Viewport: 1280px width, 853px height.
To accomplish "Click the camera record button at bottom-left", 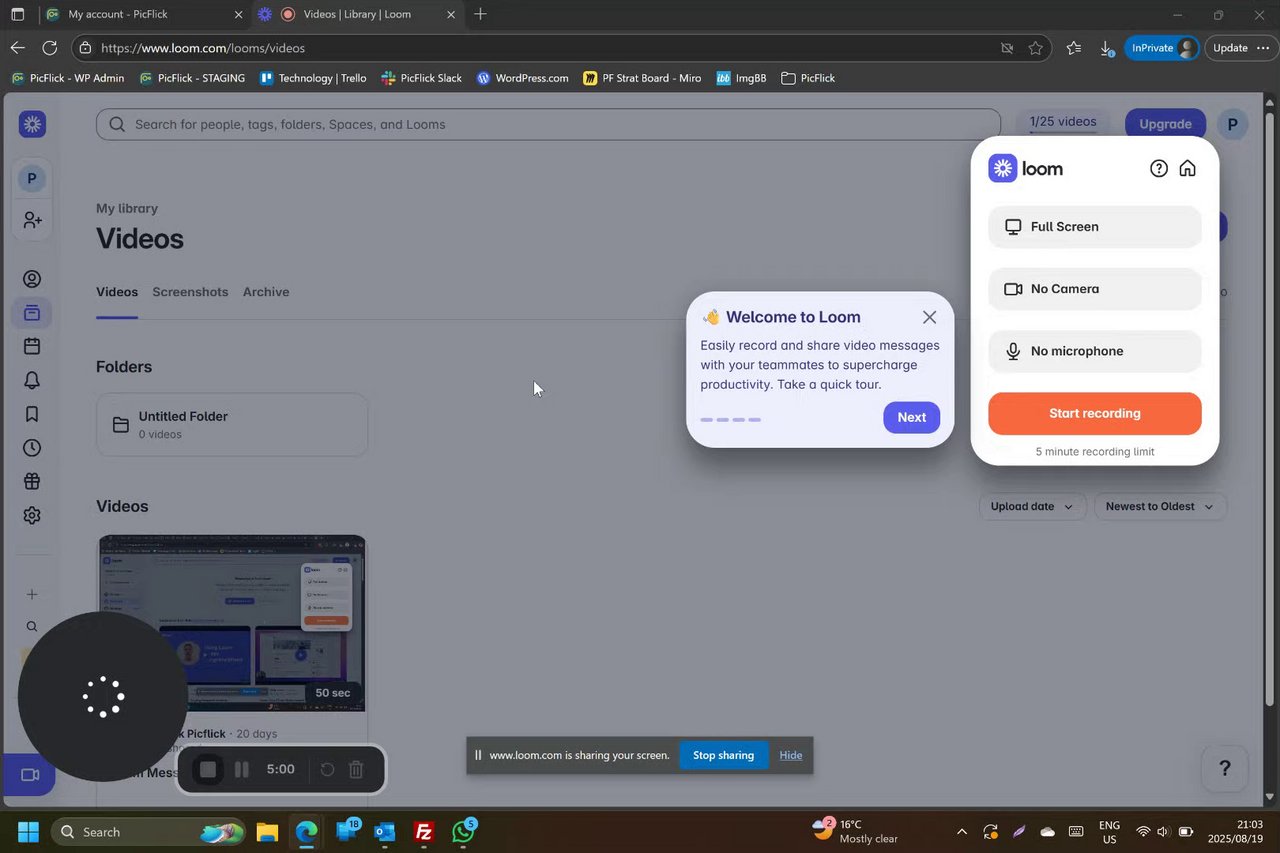I will pyautogui.click(x=29, y=775).
